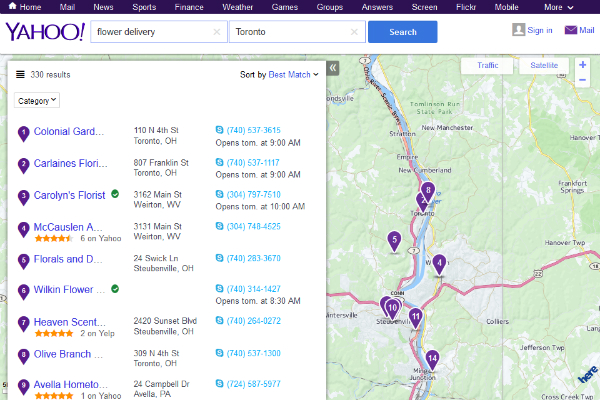Select map pin number 11
This screenshot has height=400, width=600.
[416, 318]
